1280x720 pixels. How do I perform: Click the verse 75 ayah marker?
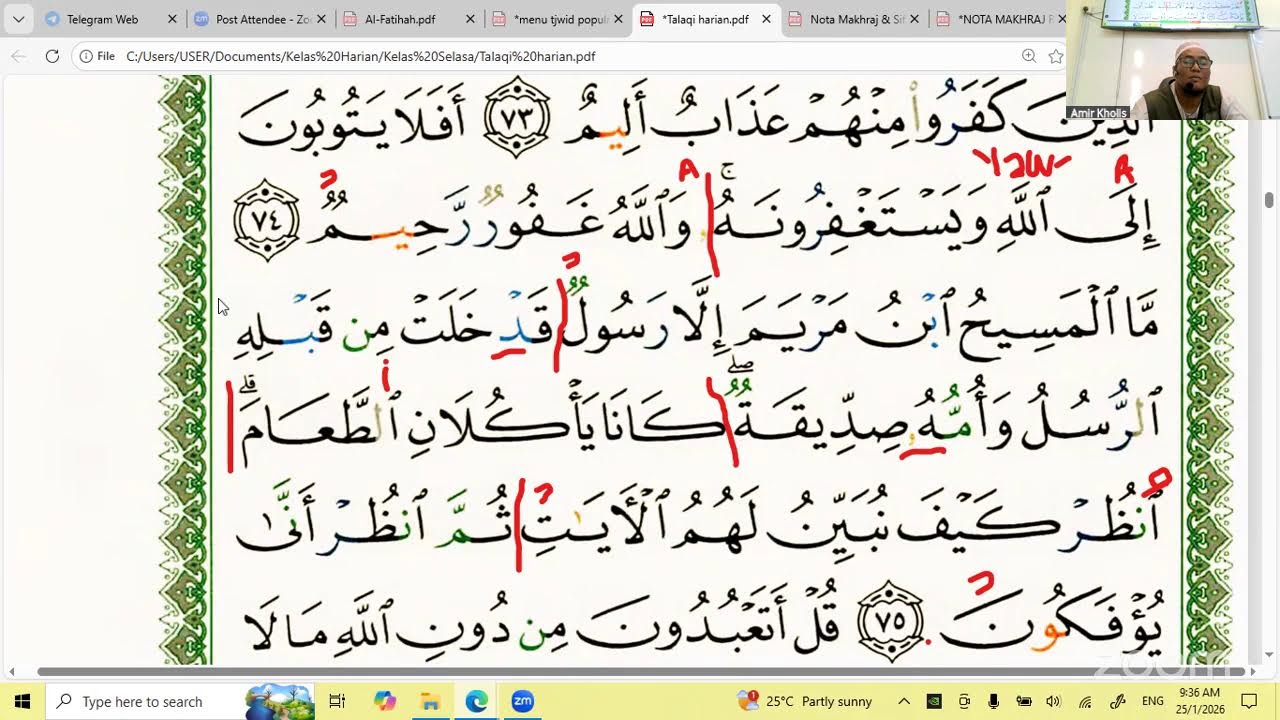tap(888, 621)
